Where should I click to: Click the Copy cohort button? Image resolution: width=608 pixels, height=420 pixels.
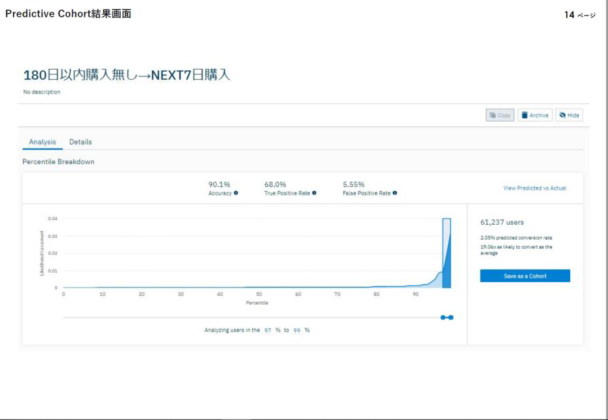[500, 115]
